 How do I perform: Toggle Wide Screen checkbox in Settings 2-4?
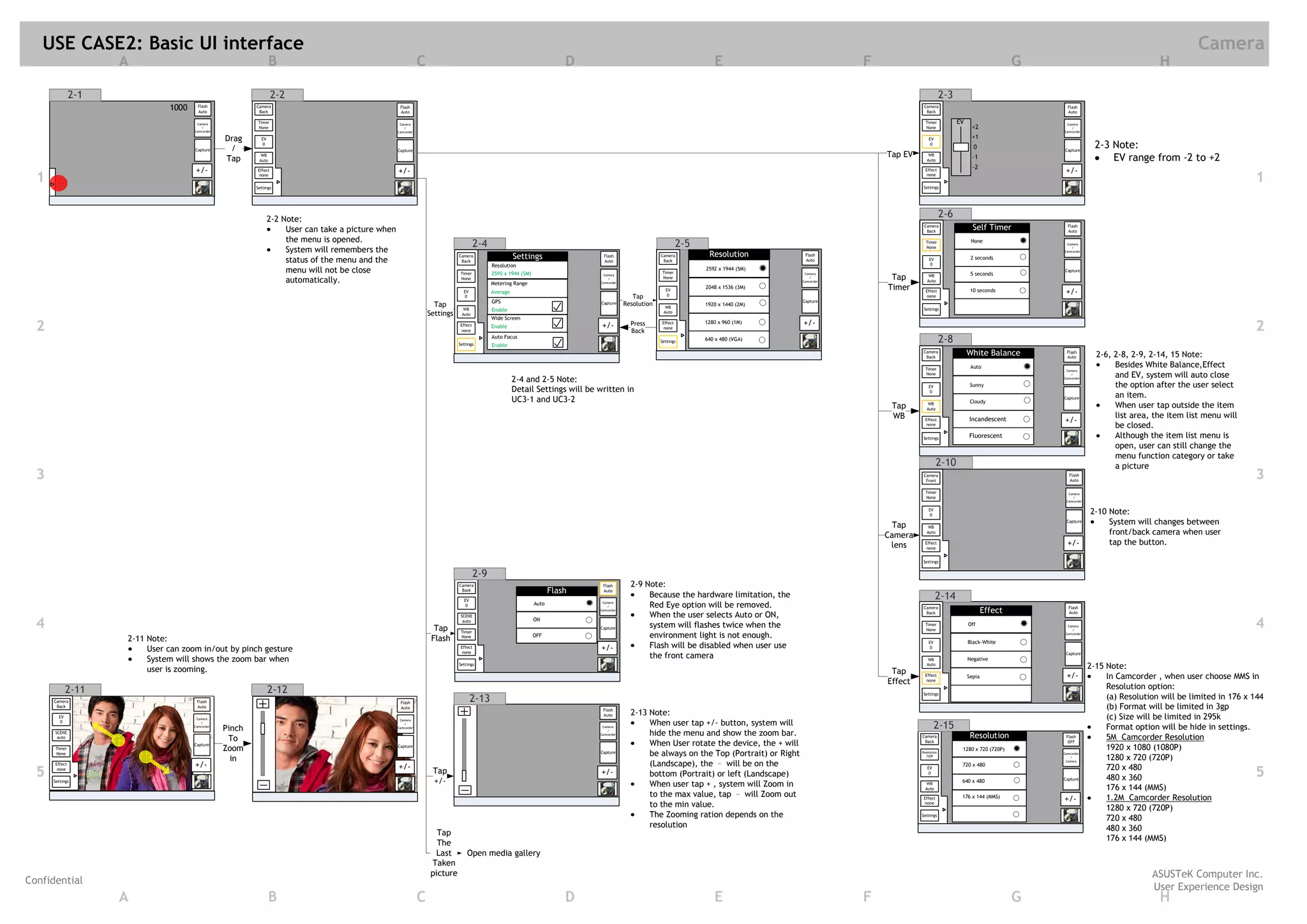click(x=558, y=324)
